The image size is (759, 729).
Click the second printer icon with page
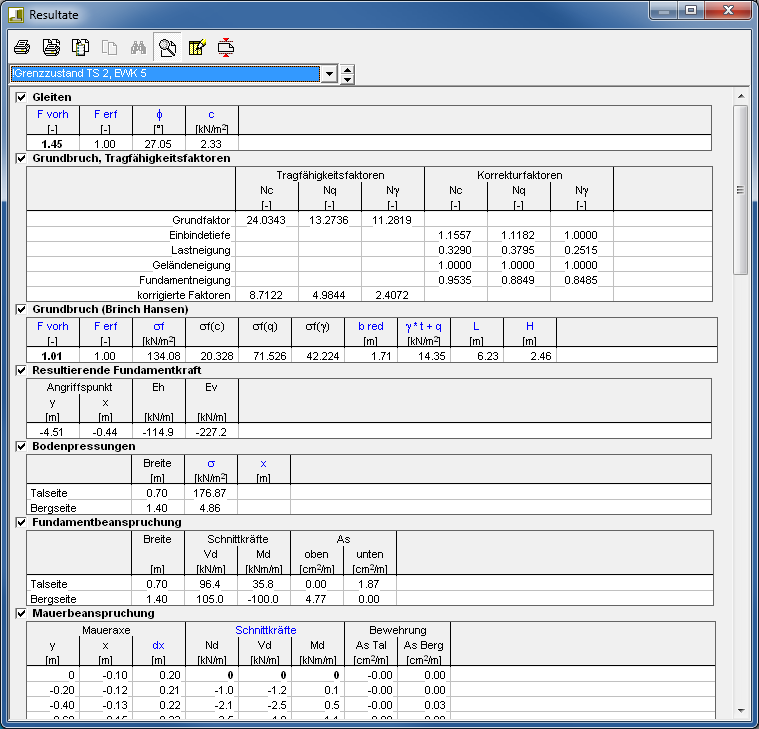(x=51, y=47)
